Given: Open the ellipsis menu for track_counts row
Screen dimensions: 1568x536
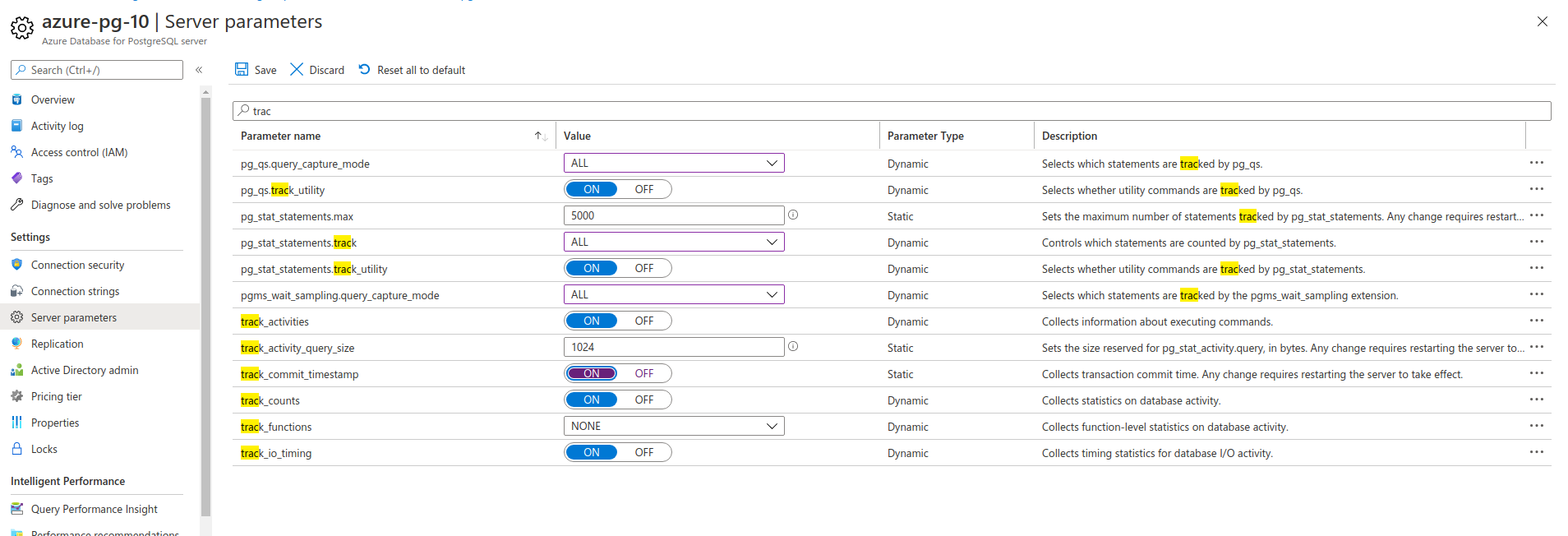Looking at the screenshot, I should (x=1536, y=400).
